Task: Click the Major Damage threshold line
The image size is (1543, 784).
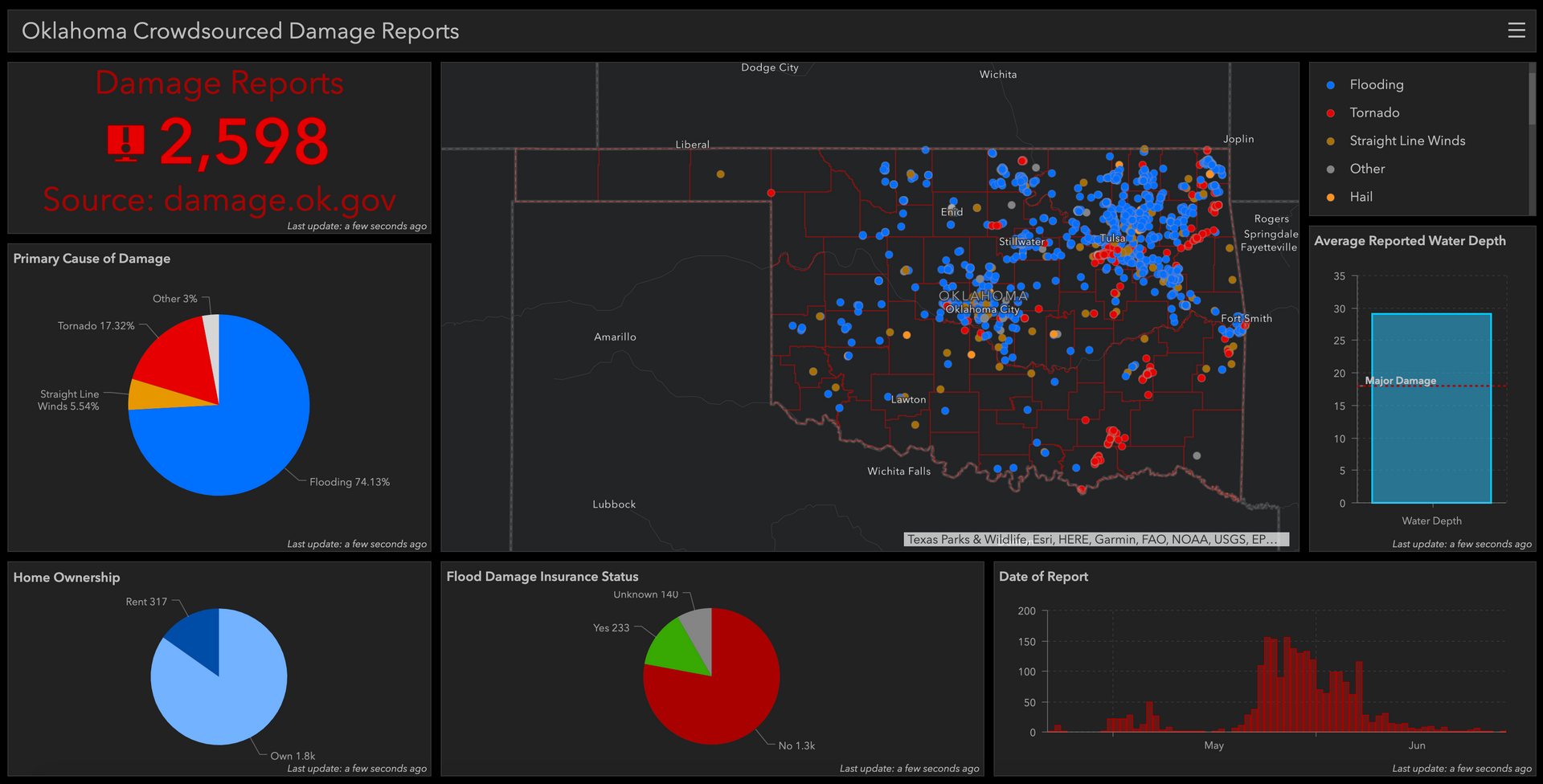Action: coord(1432,386)
